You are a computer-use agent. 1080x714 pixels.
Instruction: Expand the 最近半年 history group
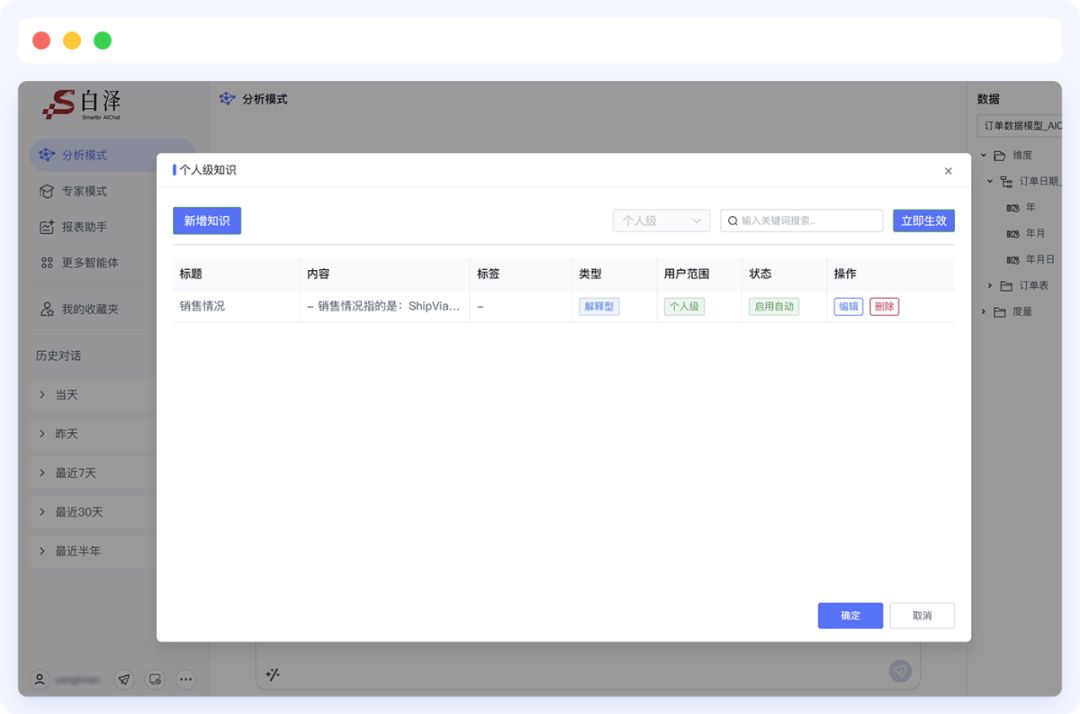click(93, 551)
